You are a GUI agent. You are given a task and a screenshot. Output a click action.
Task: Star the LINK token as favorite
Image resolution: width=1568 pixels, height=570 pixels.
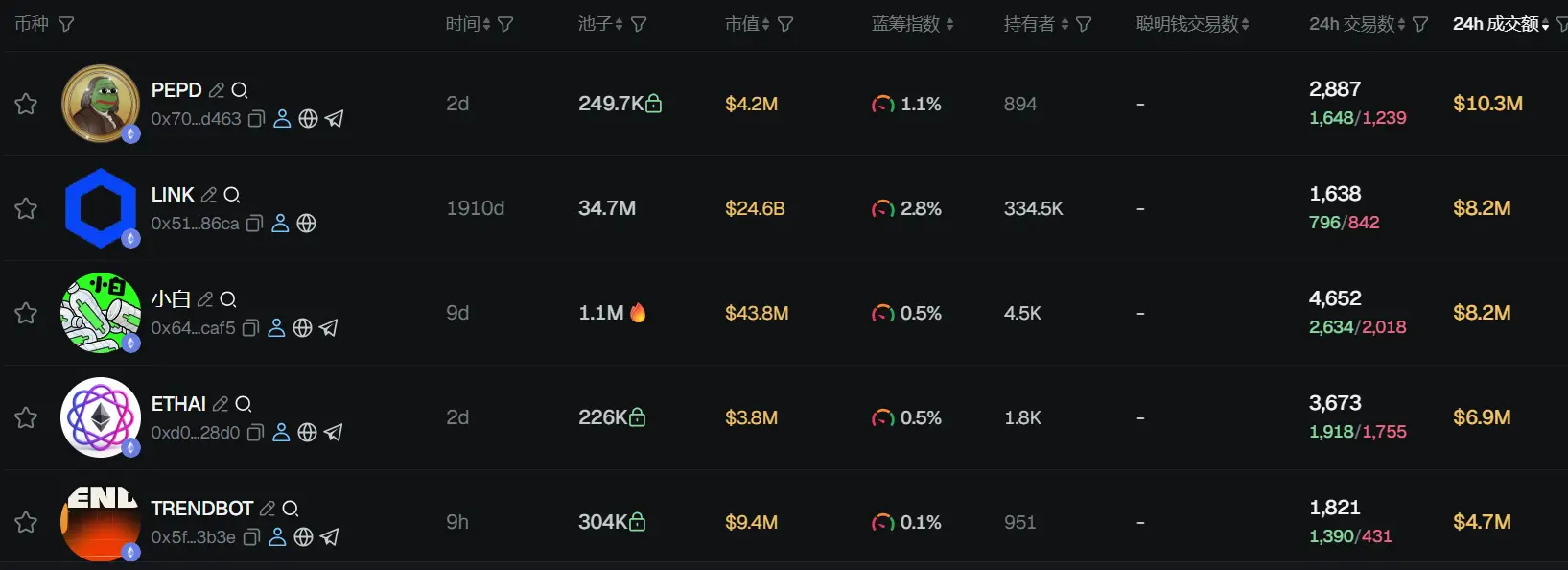[x=26, y=208]
